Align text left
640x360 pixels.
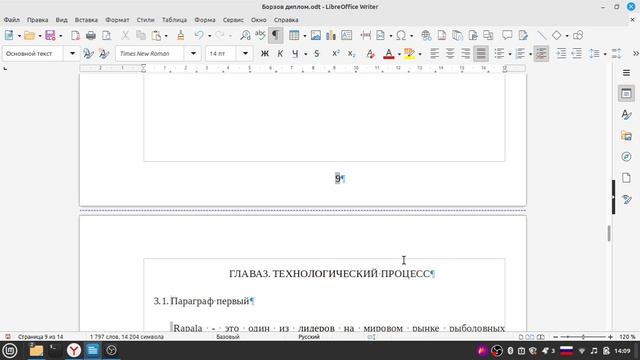[x=434, y=53]
